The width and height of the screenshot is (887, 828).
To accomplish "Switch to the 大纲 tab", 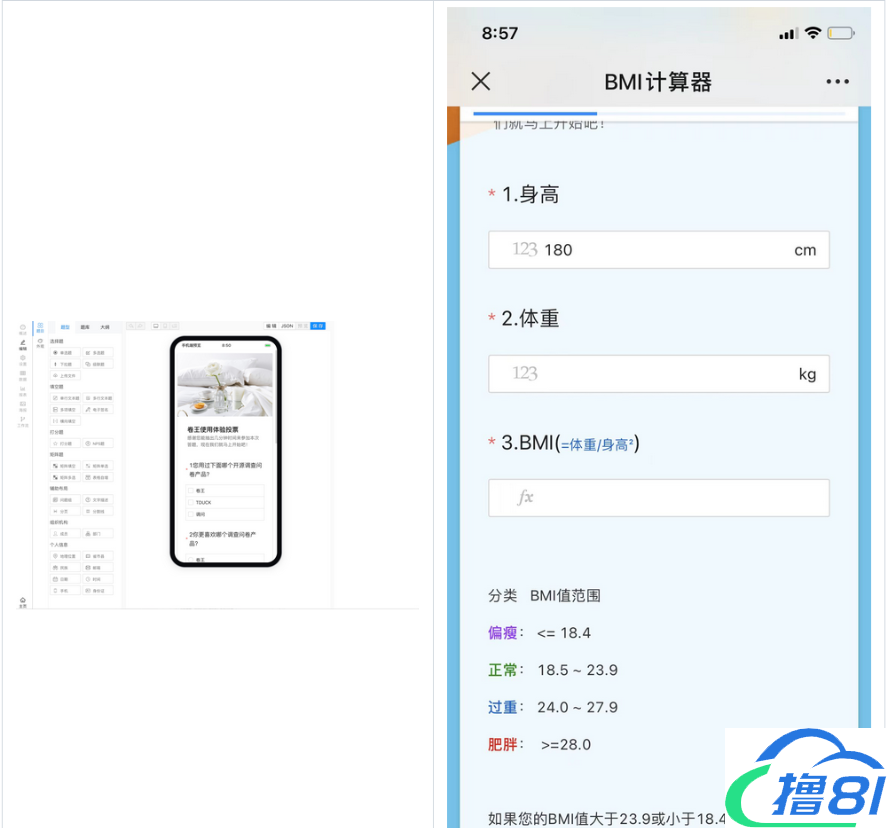I will tap(105, 326).
